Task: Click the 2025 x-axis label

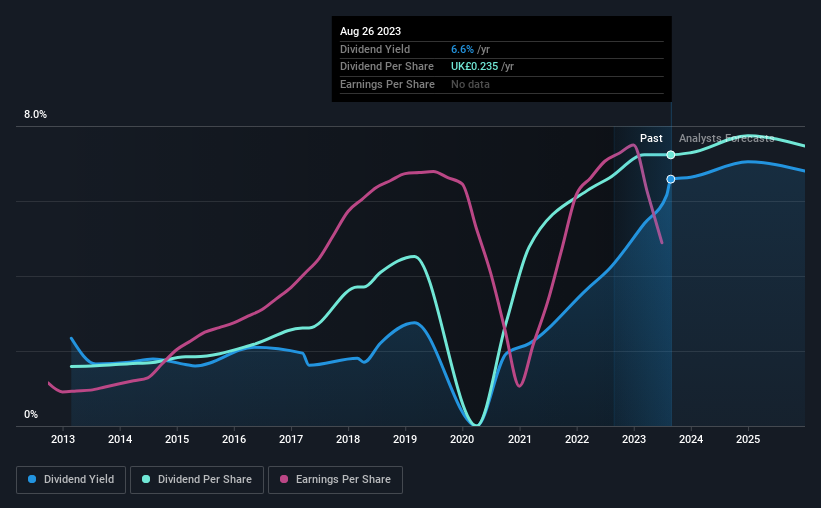Action: [x=748, y=439]
